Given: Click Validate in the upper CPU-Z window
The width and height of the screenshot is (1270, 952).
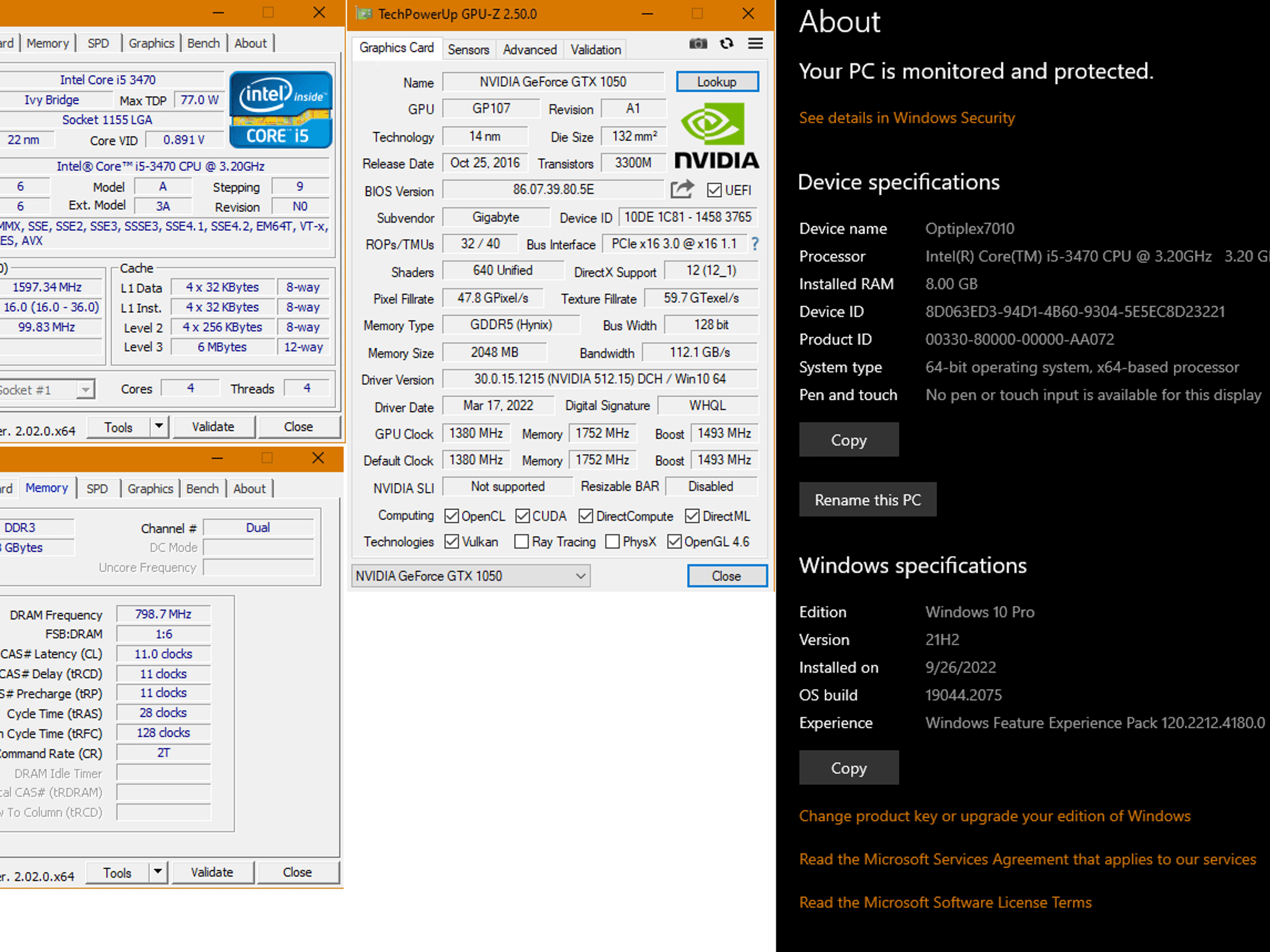Looking at the screenshot, I should pyautogui.click(x=213, y=426).
